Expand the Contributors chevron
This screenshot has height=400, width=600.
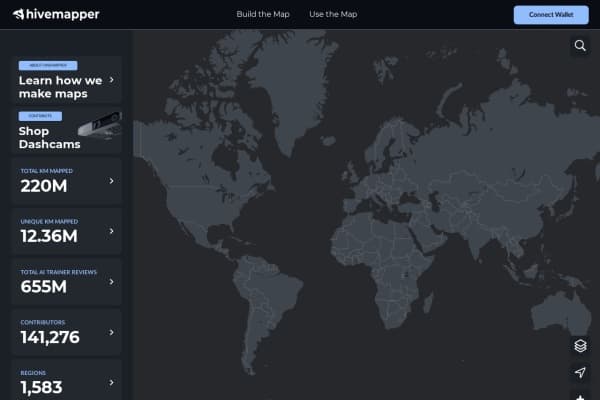point(111,332)
